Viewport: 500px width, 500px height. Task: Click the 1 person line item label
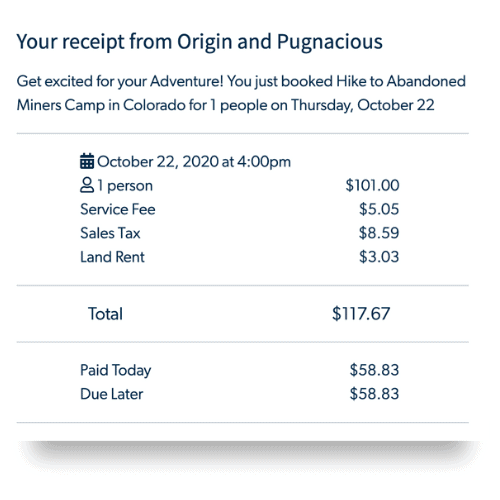(125, 186)
